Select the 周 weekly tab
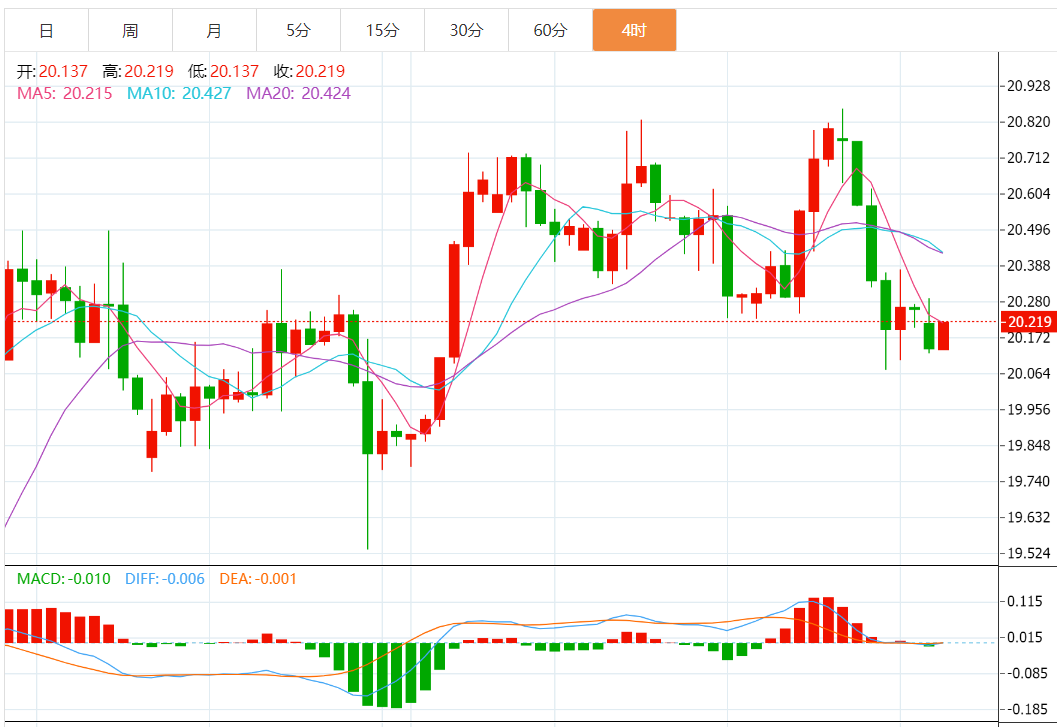Image resolution: width=1057 pixels, height=727 pixels. click(130, 31)
